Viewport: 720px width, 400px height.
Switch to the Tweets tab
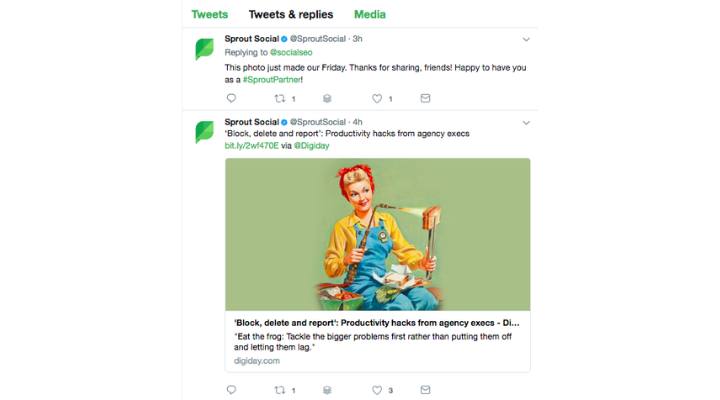209,15
